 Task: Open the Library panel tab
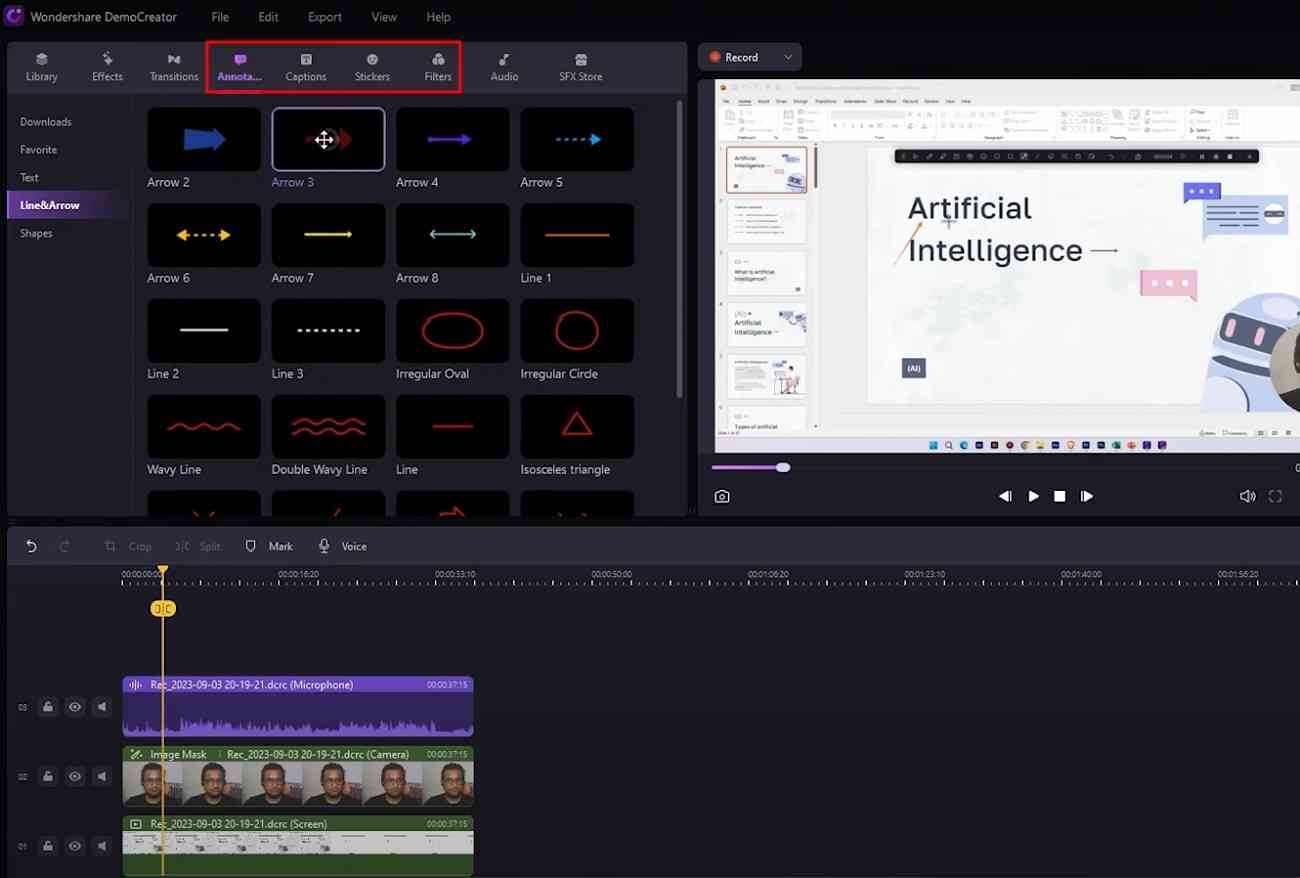(x=41, y=67)
